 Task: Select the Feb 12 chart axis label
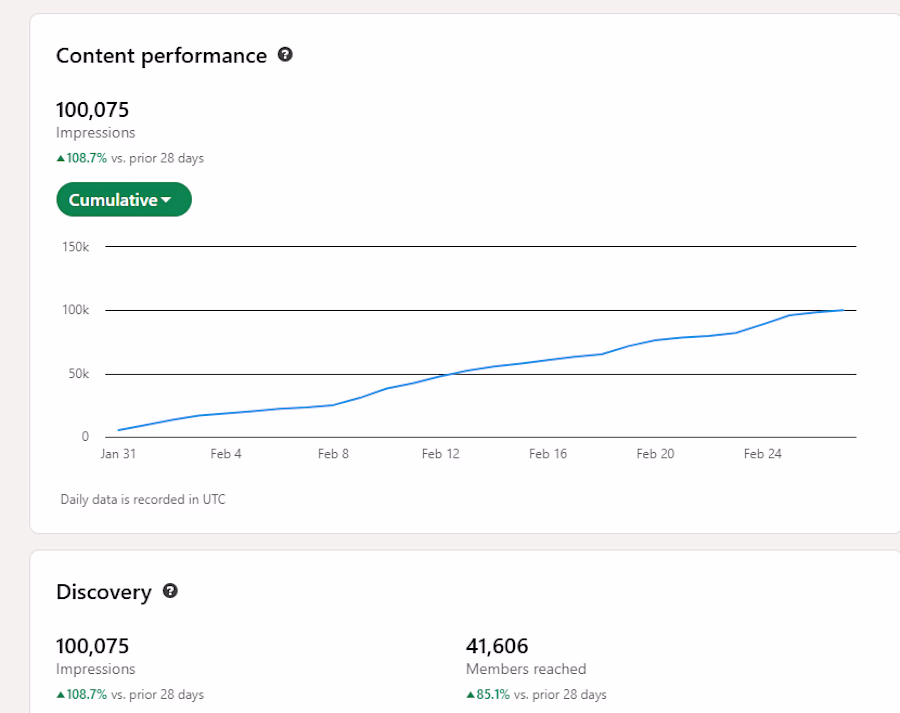440,454
